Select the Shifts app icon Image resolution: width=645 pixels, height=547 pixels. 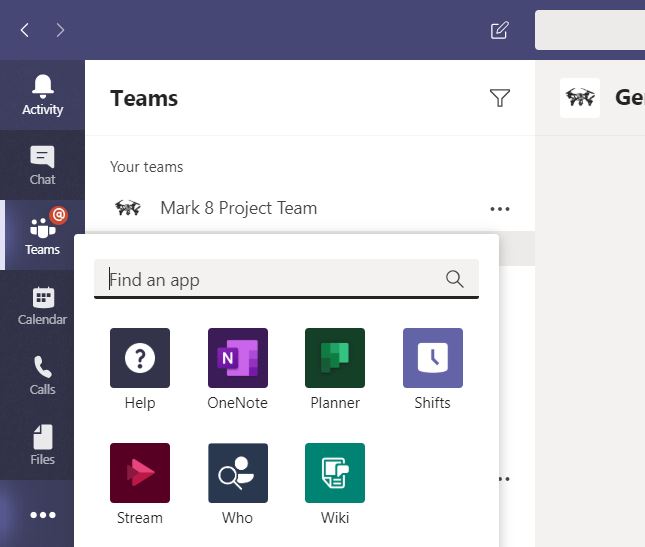click(432, 358)
